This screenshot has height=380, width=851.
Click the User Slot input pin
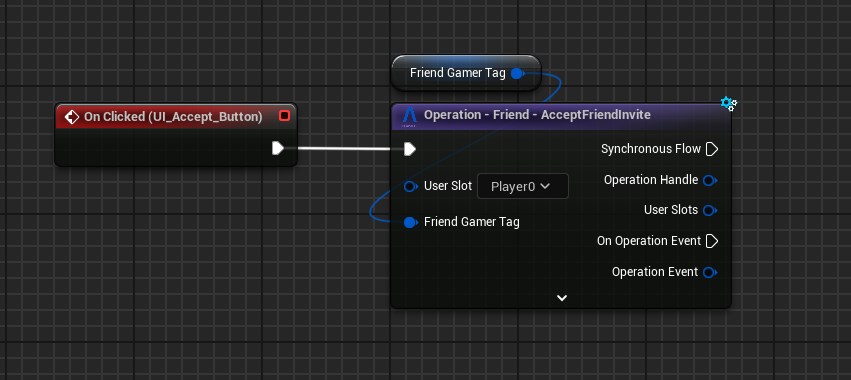tap(411, 187)
